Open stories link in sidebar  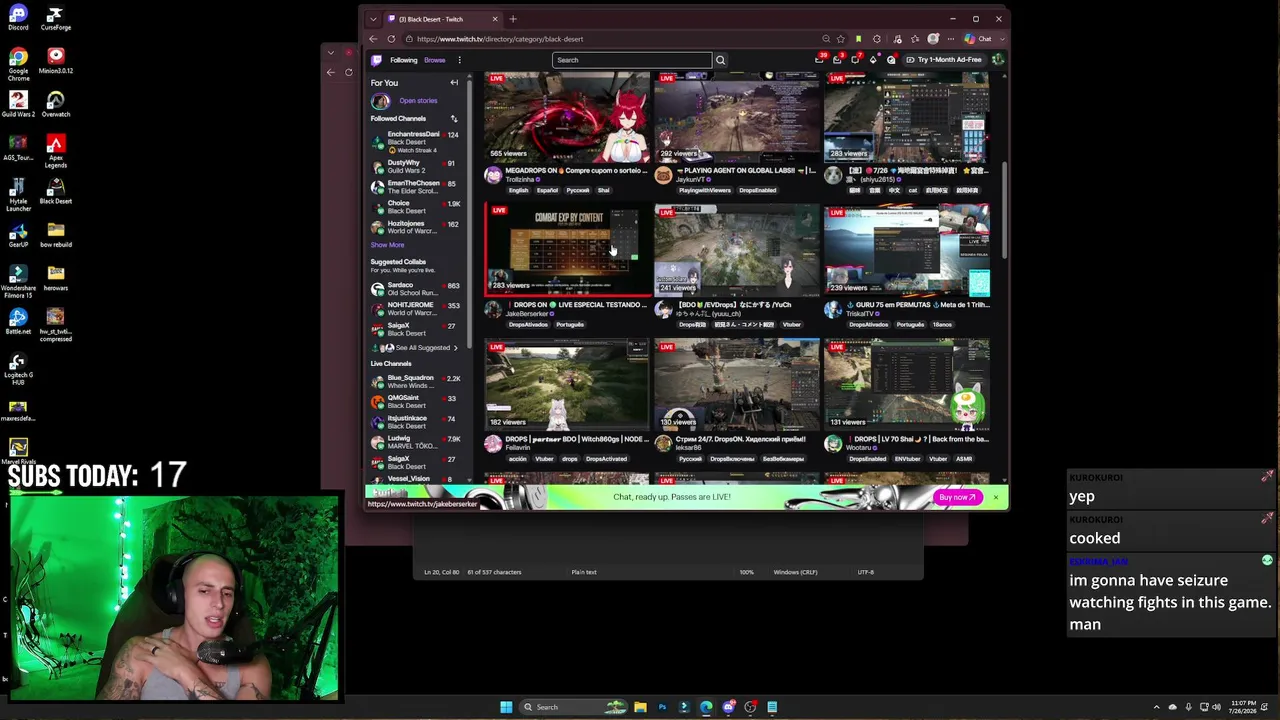pos(418,101)
